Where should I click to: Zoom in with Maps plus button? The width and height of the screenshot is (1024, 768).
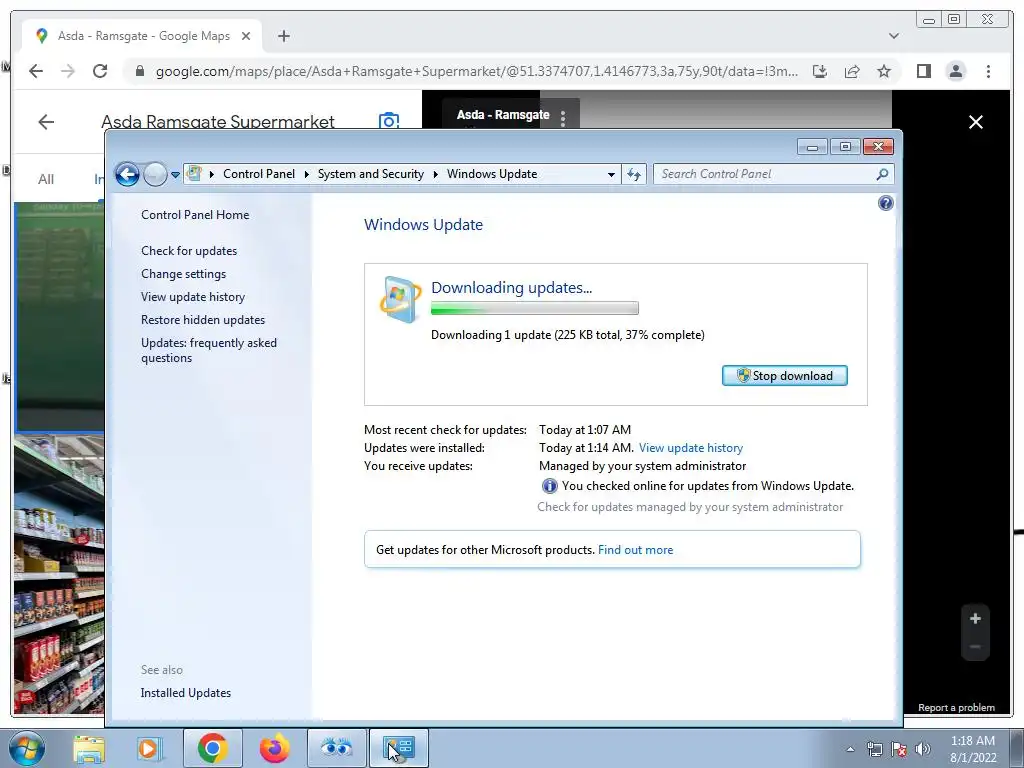point(975,618)
